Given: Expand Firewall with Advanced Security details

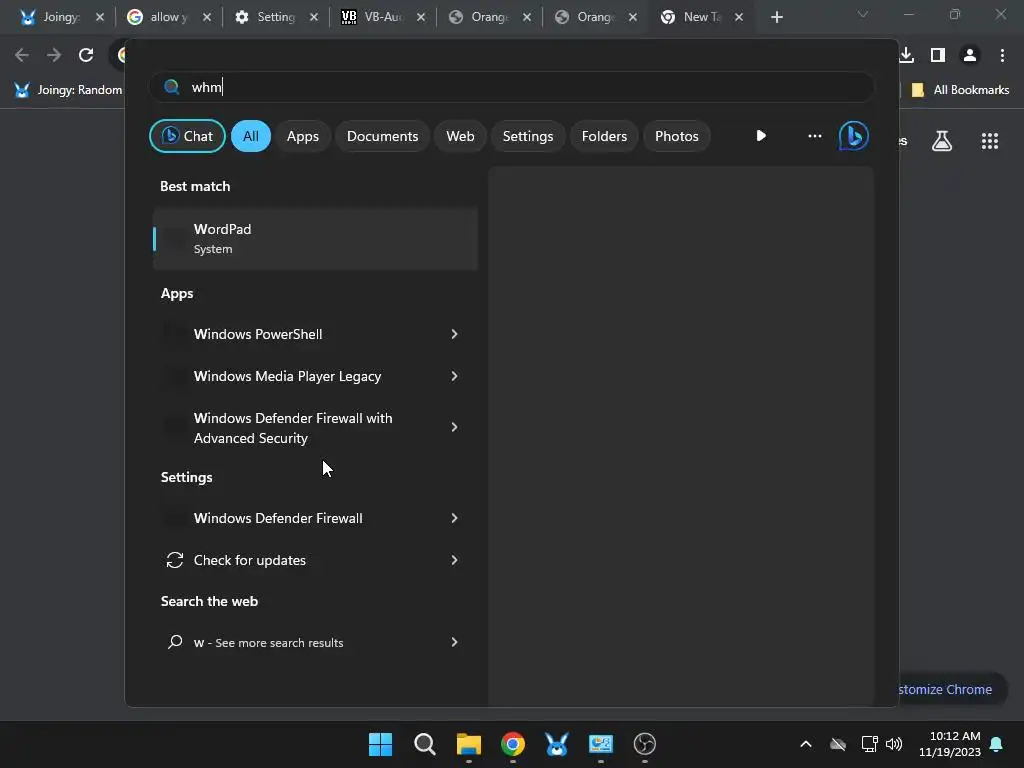Looking at the screenshot, I should pos(454,427).
